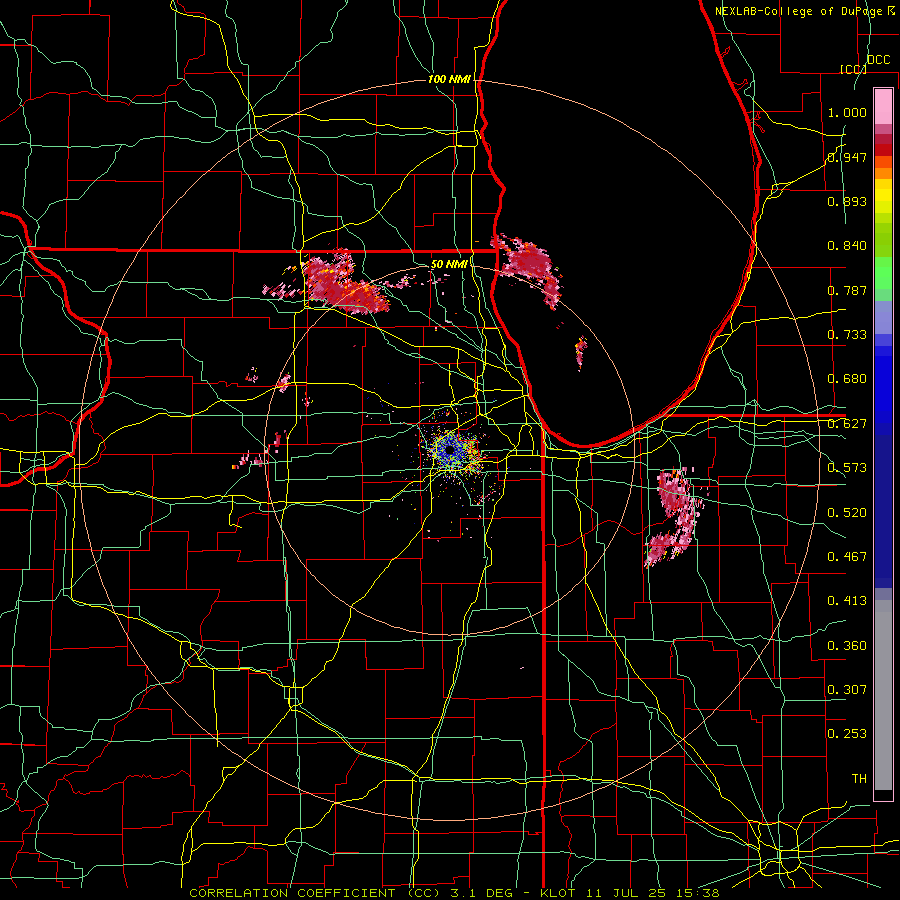
Task: Select the 0.467 scale value
Action: point(847,557)
